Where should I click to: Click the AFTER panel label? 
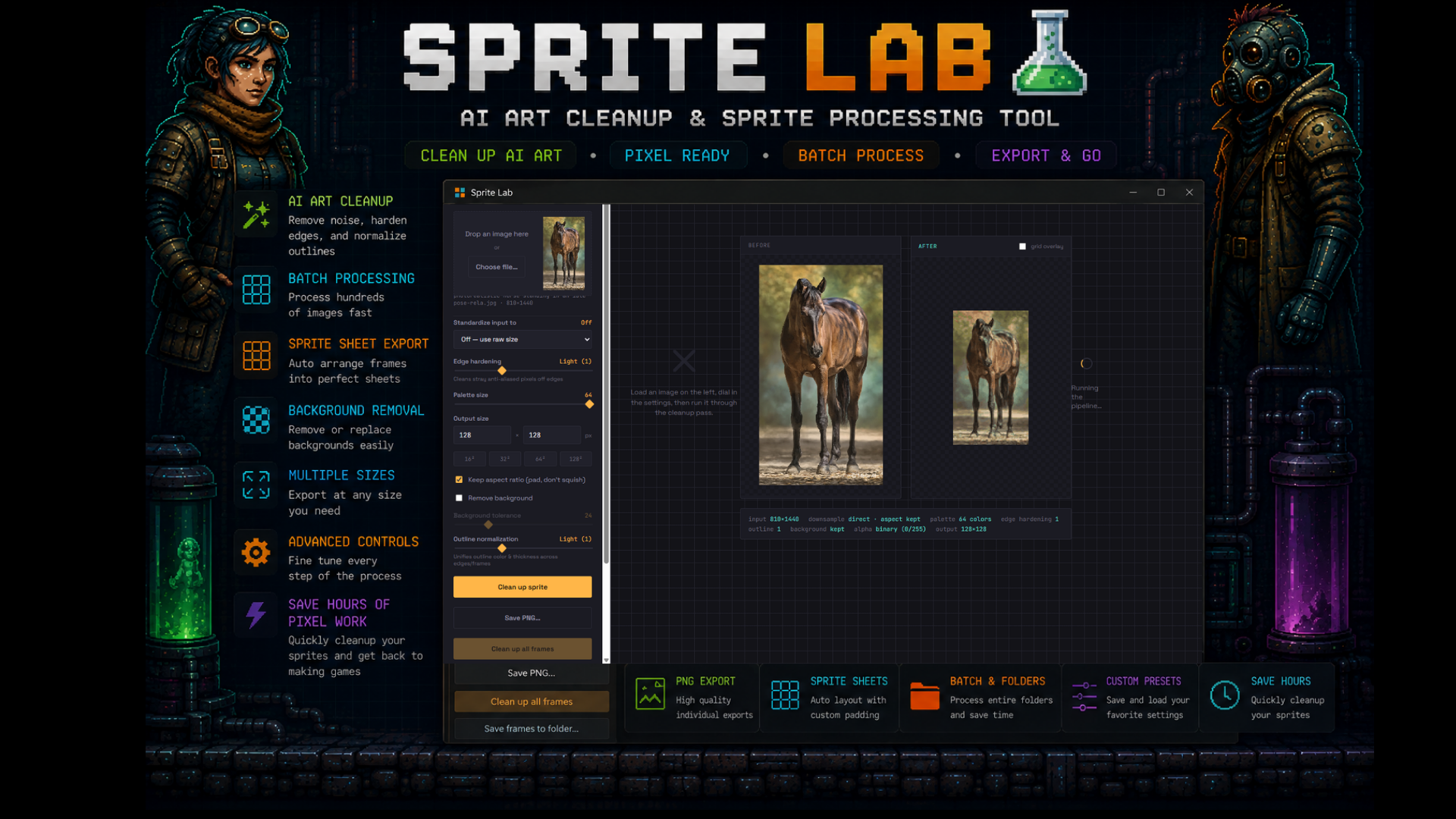click(927, 246)
